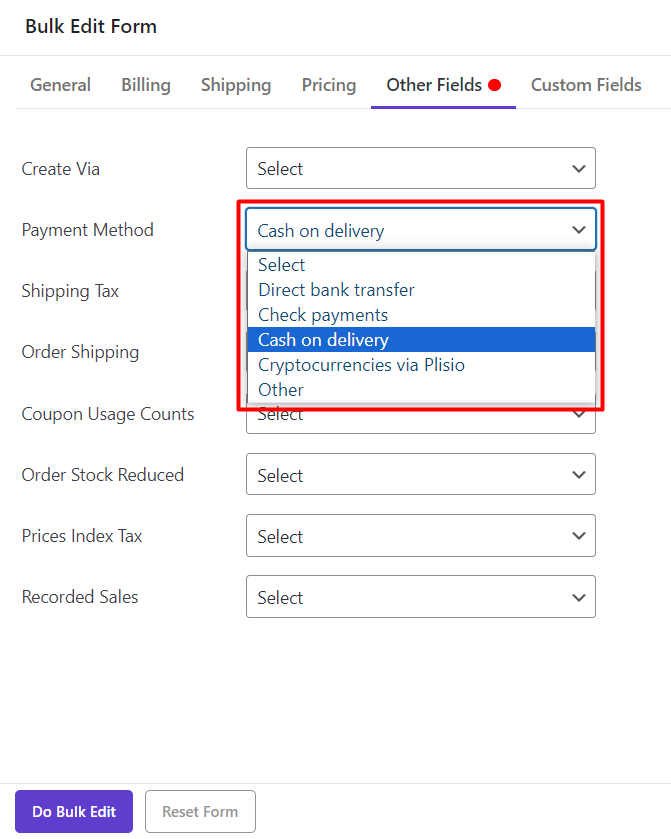Click the Reset Form button
Screen dimensions: 671x839
tap(200, 811)
